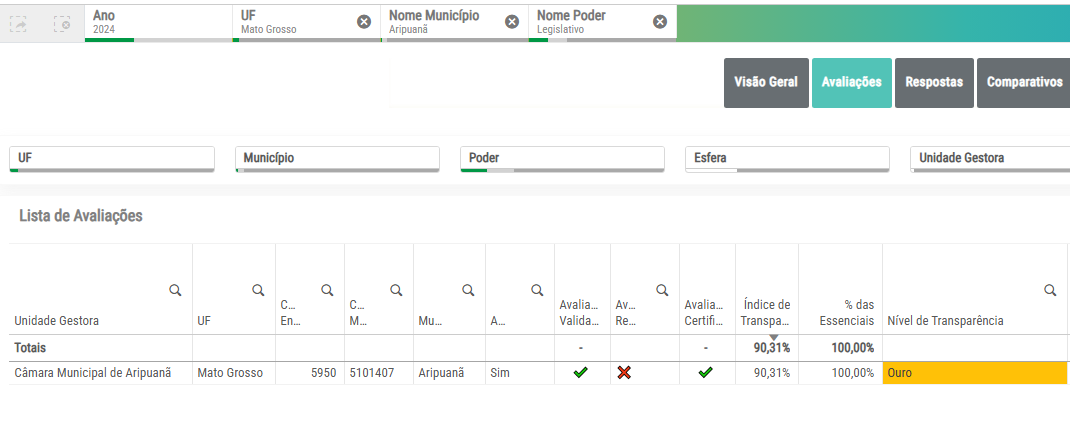Sort by Índice de Transparência column header

tap(767, 312)
